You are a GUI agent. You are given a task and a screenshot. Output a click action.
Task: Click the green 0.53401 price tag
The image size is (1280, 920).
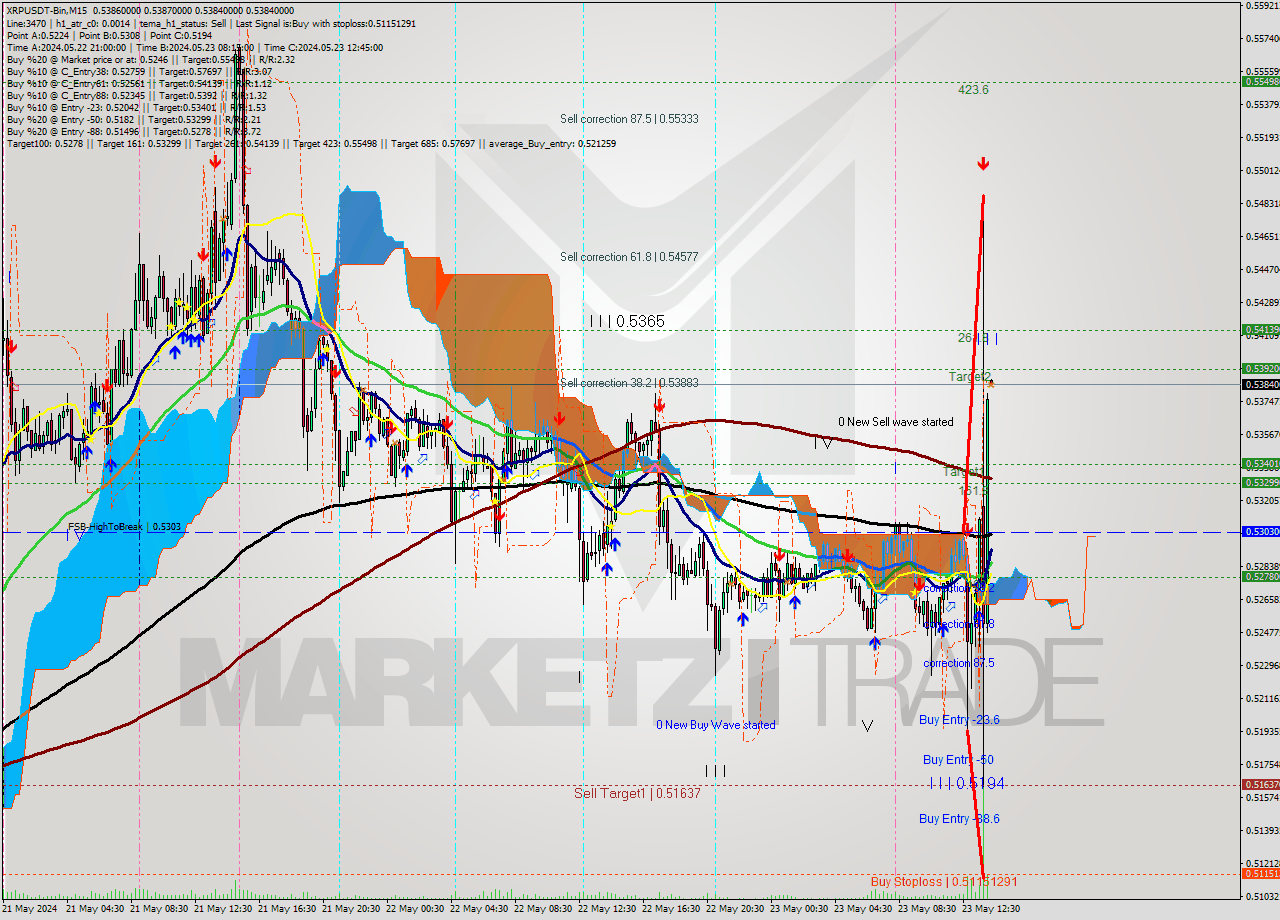coord(1260,463)
